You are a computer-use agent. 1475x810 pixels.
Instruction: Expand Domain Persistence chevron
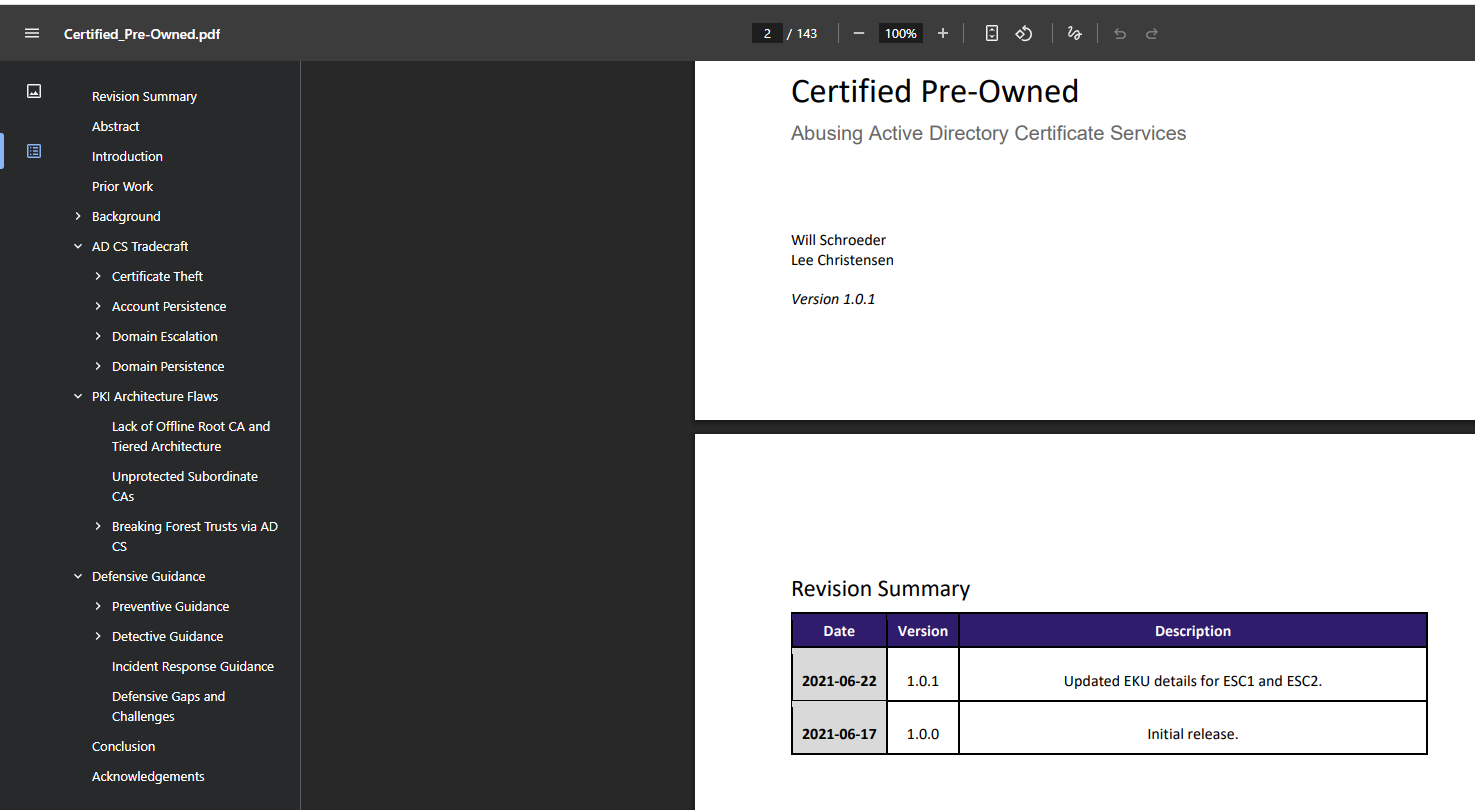coord(98,366)
